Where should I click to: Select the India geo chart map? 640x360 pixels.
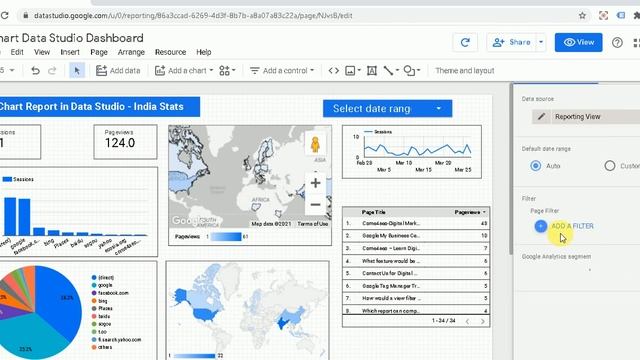click(x=247, y=310)
